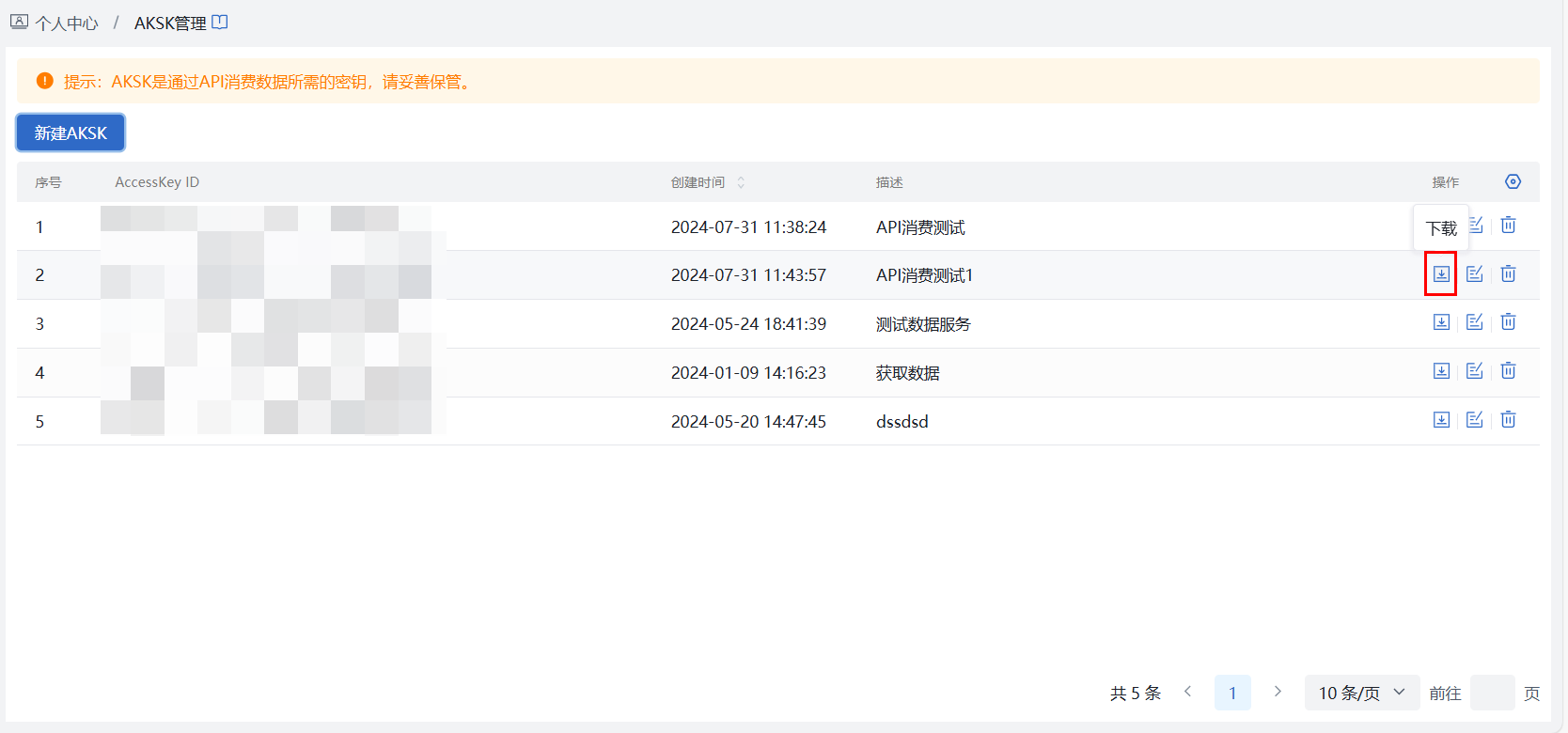Viewport: 1568px width, 733px height.
Task: Click the description API消费测试1
Action: (x=924, y=275)
